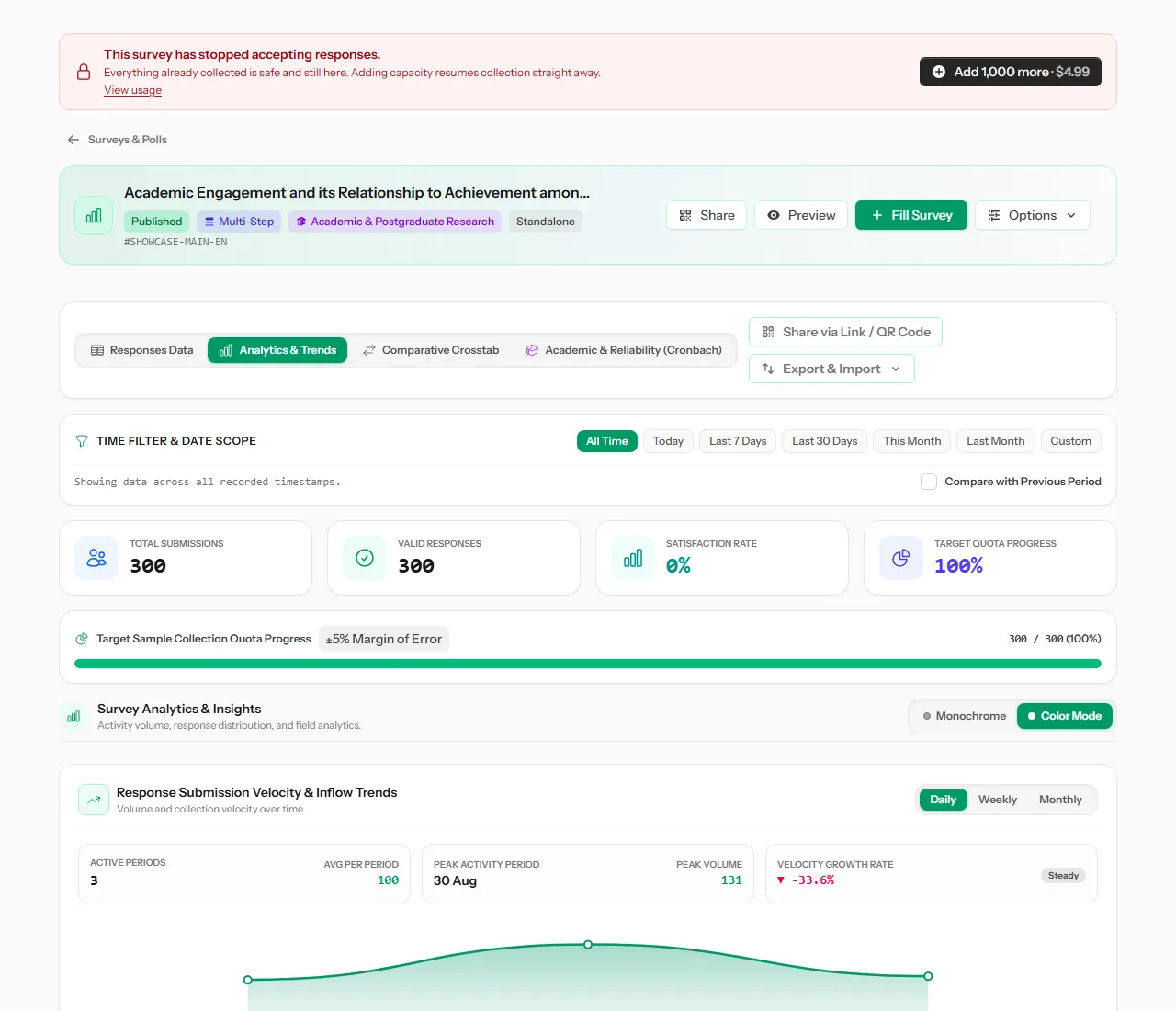
Task: Click the Total Submissions people icon
Action: point(96,558)
